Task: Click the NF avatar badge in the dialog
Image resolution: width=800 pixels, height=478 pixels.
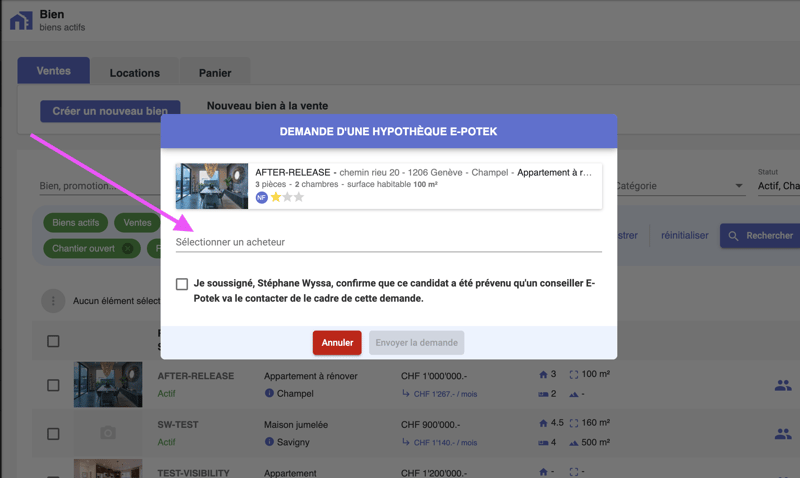Action: pos(261,197)
